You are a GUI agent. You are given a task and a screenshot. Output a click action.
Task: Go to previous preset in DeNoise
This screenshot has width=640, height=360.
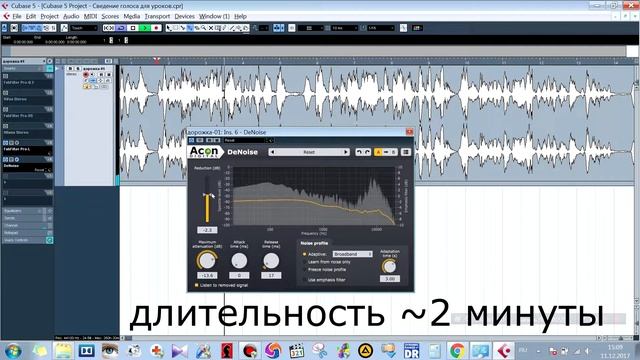click(x=272, y=152)
